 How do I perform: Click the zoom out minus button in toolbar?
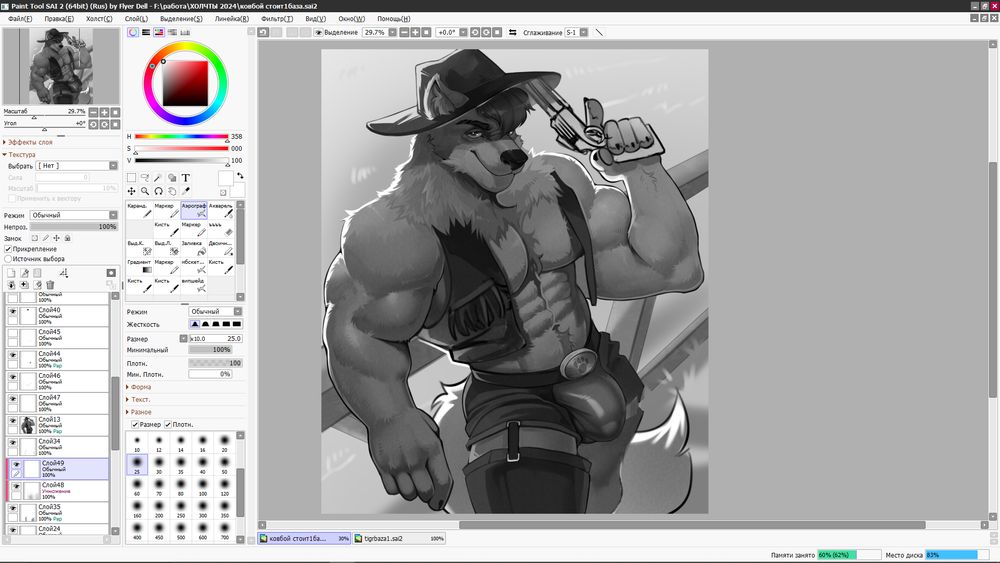coord(404,32)
